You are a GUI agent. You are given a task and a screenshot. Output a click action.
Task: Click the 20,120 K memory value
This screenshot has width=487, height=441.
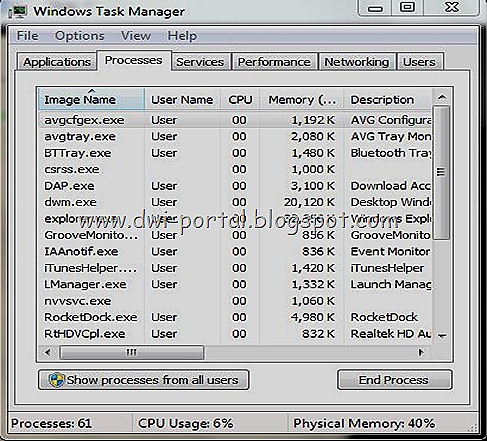(310, 202)
